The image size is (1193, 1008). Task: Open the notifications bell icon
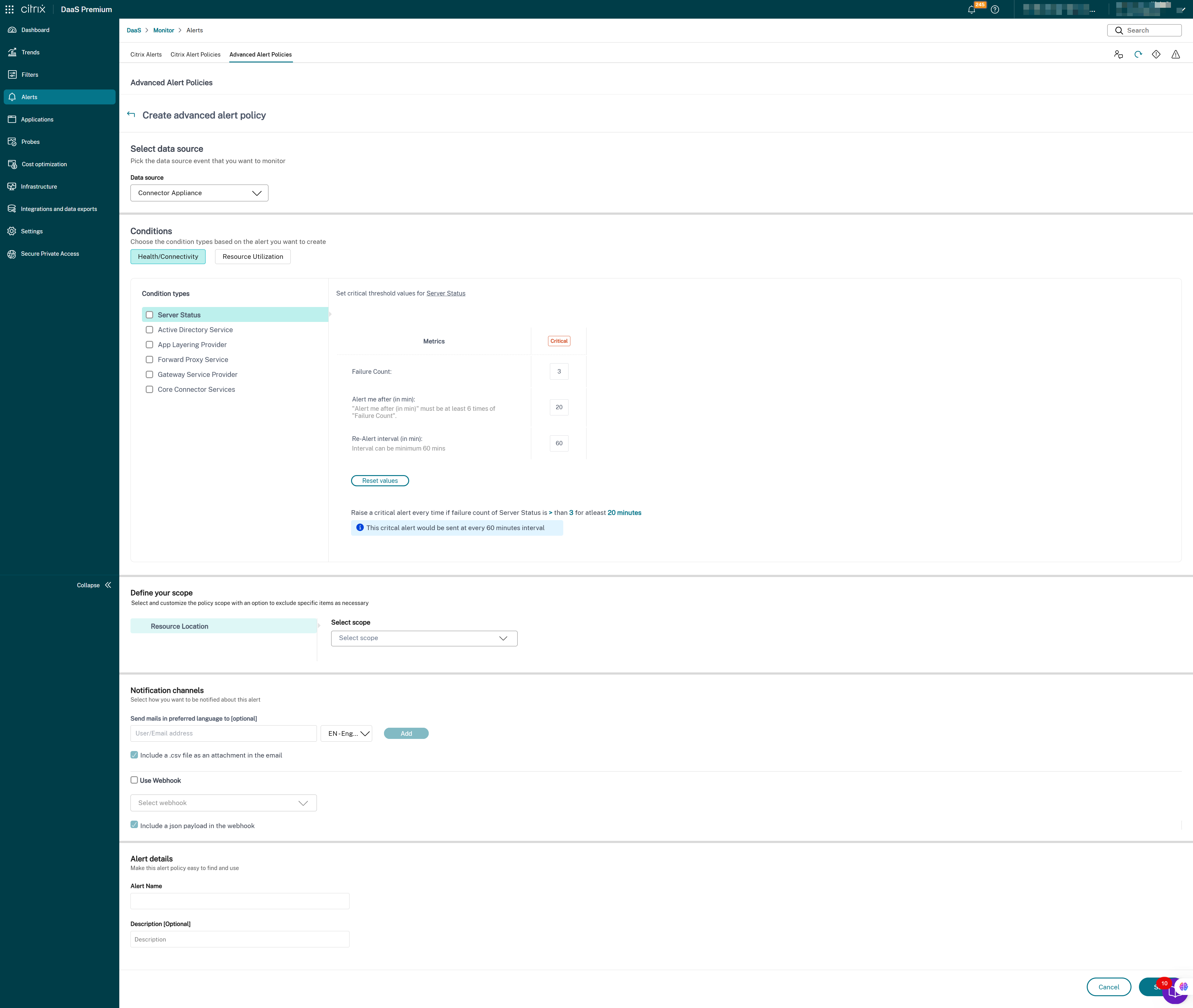[x=971, y=10]
